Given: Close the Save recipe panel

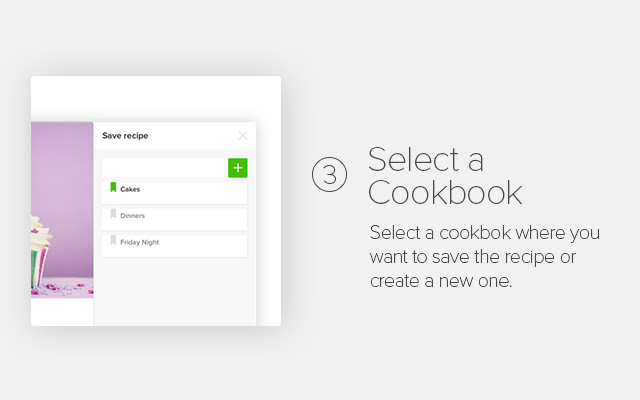Looking at the screenshot, I should (x=242, y=135).
